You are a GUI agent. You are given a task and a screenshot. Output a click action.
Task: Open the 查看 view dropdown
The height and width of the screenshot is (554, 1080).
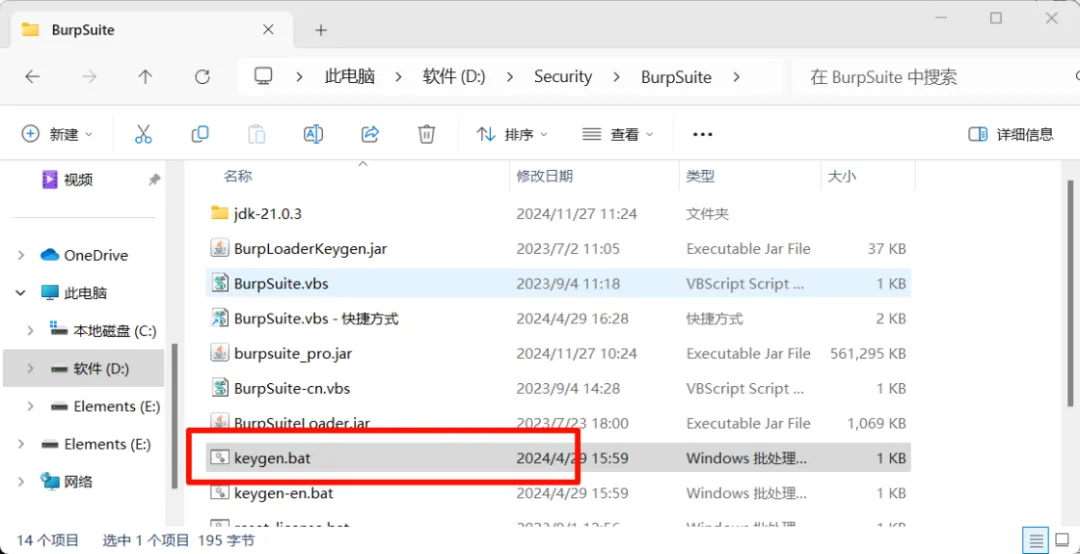click(x=618, y=134)
